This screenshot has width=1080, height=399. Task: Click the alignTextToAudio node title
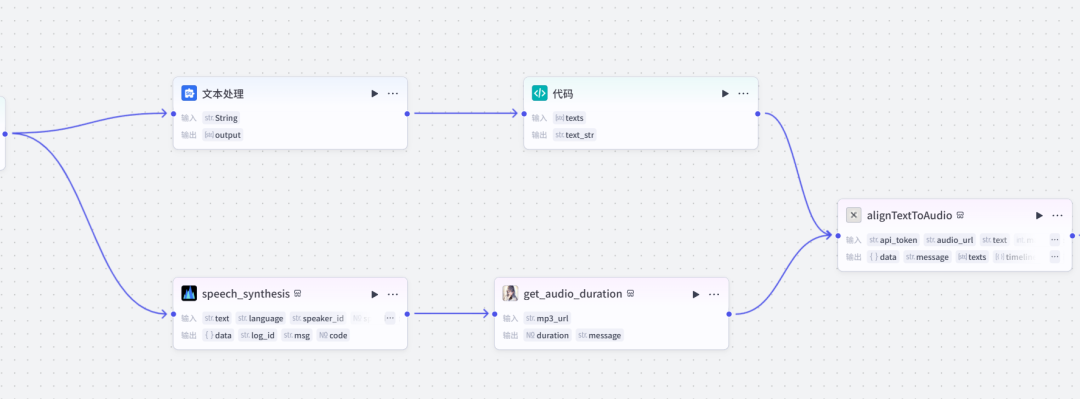909,216
